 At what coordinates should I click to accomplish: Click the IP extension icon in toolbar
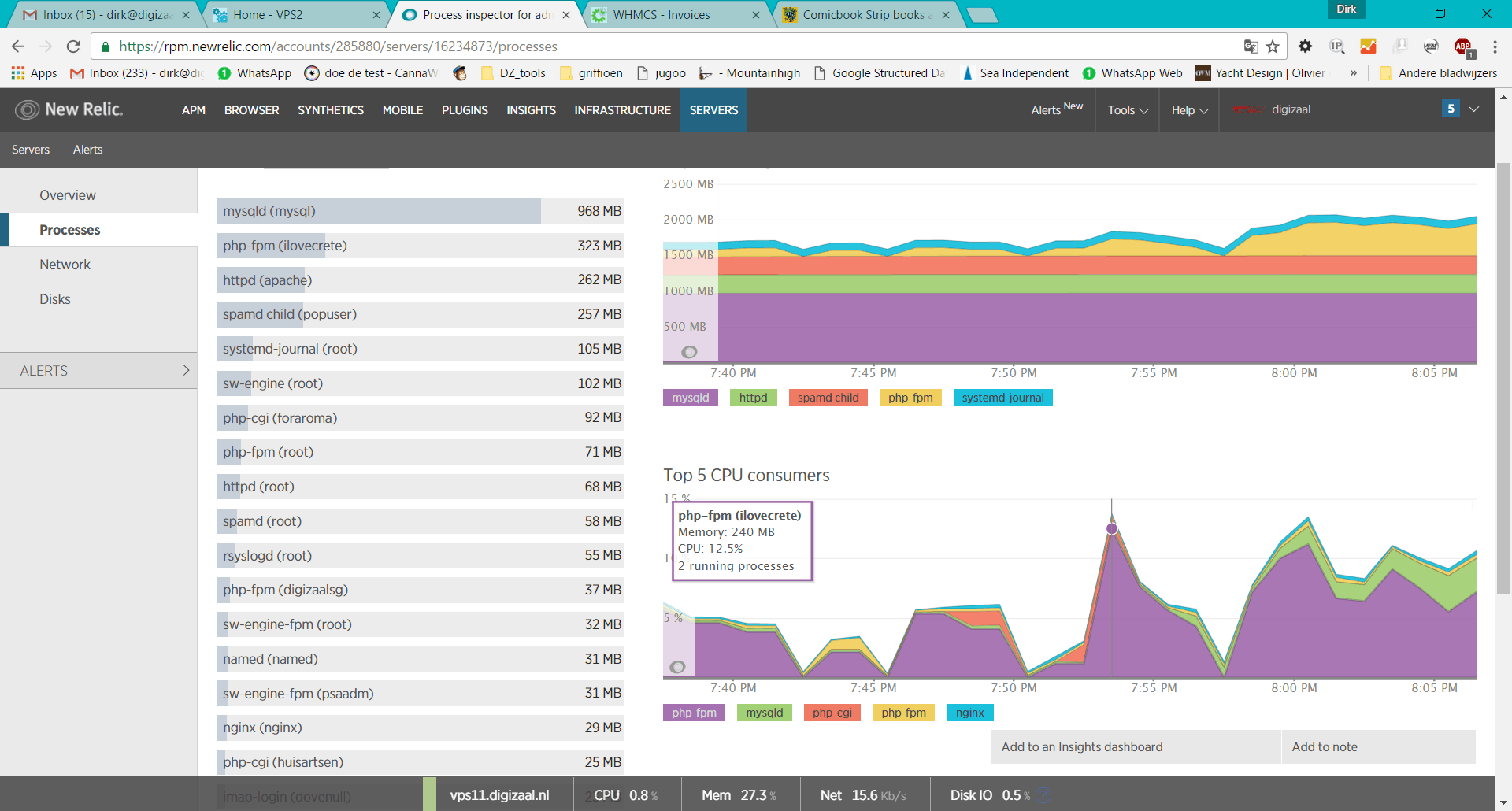pyautogui.click(x=1336, y=46)
